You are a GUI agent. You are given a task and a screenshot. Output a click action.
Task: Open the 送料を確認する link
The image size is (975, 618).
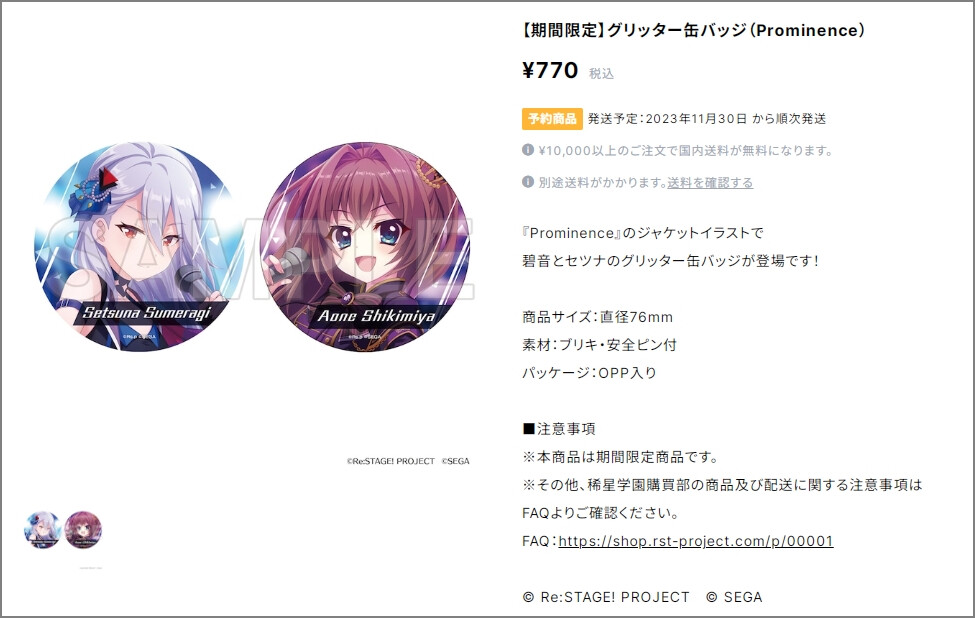tap(710, 183)
